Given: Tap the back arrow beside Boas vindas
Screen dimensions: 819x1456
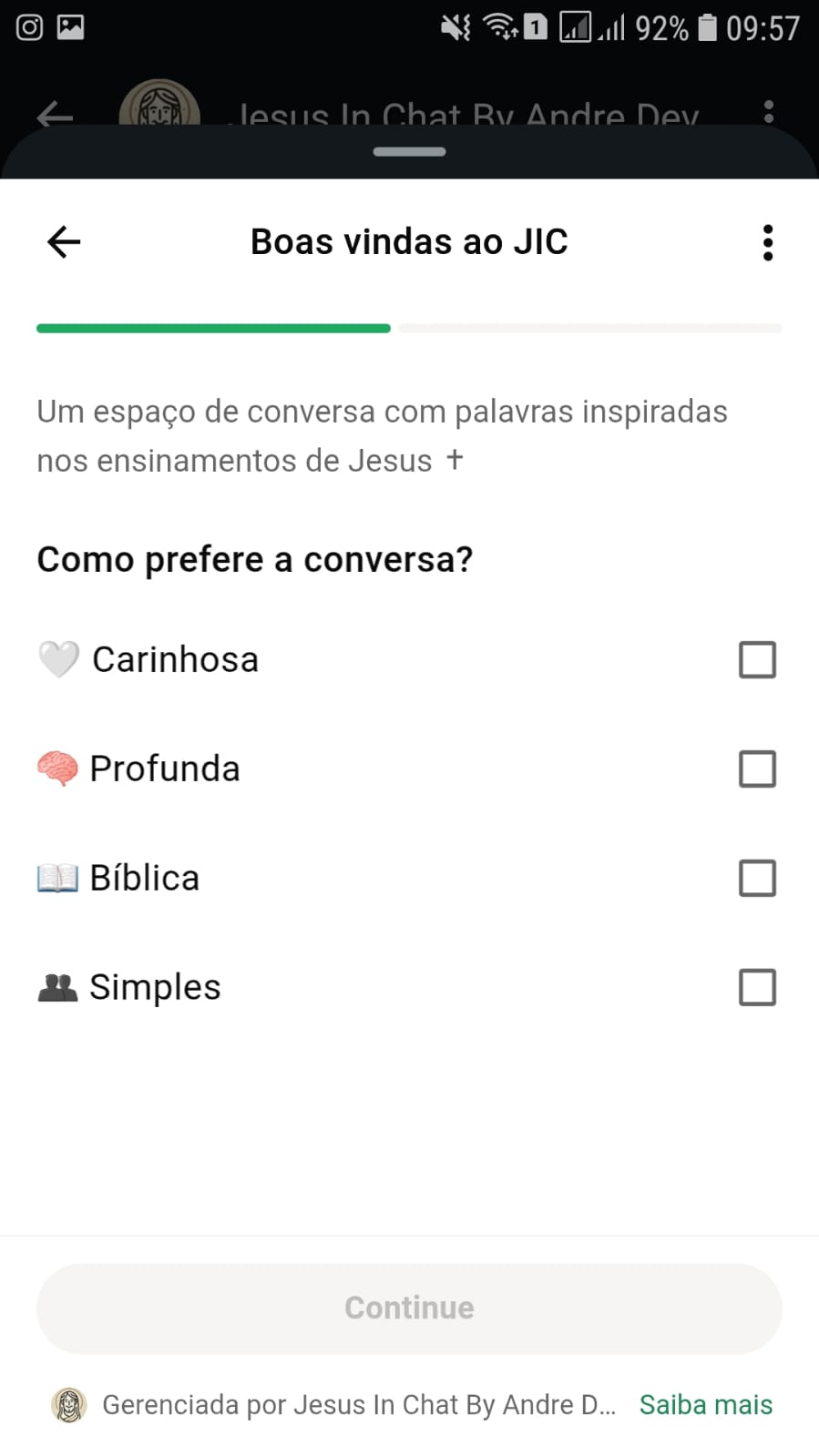Looking at the screenshot, I should tap(64, 242).
